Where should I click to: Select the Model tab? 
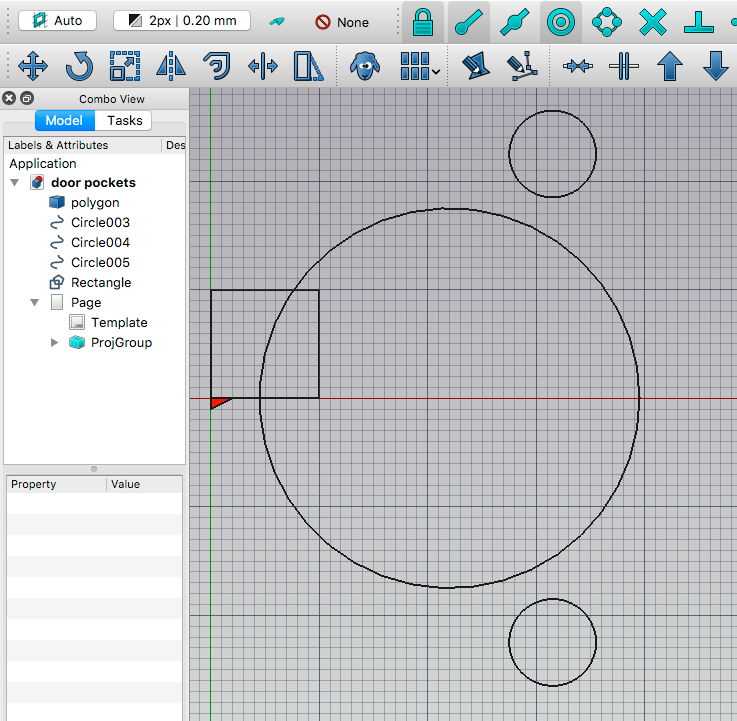pyautogui.click(x=65, y=120)
